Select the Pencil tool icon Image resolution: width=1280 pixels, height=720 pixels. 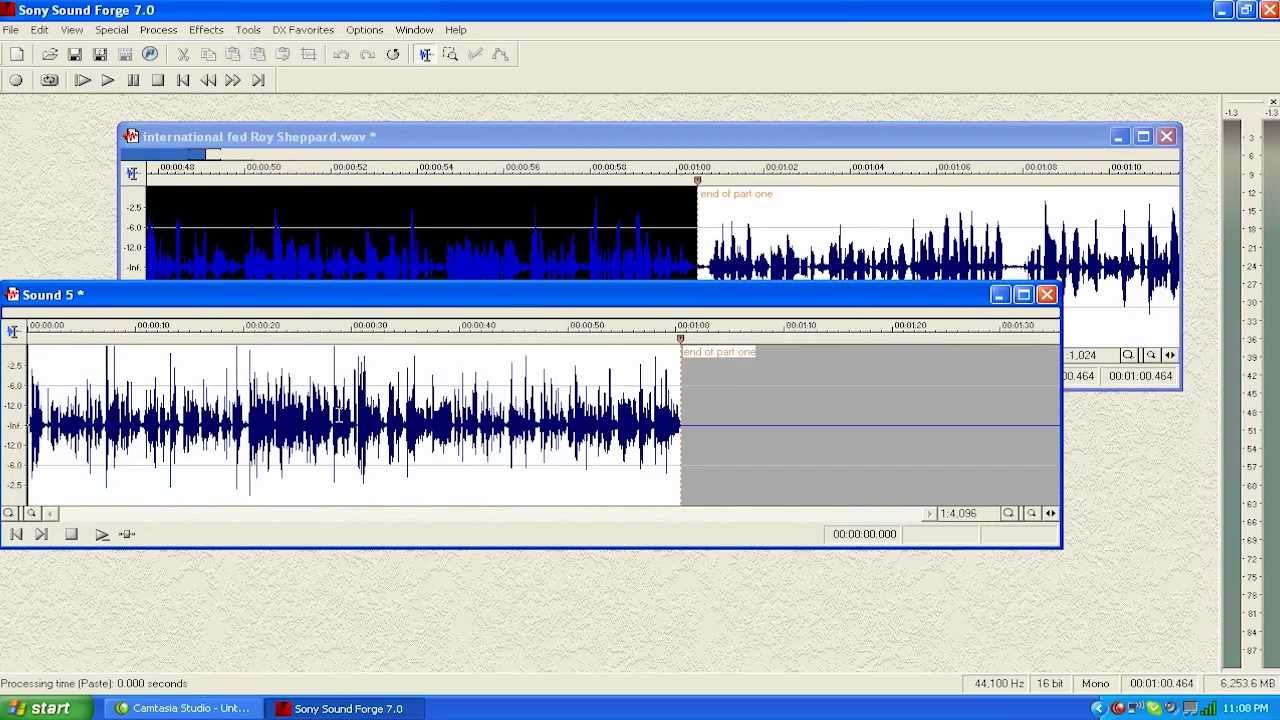tap(475, 55)
